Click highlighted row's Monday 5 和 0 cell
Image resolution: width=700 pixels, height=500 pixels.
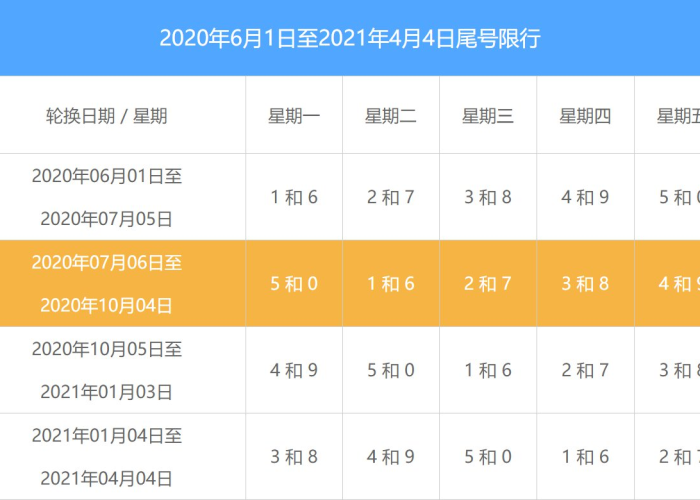click(x=294, y=284)
